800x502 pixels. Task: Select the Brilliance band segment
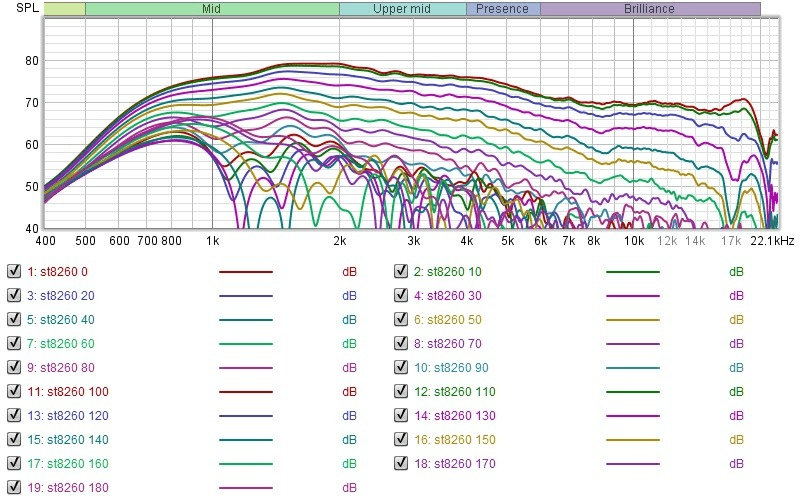coord(650,9)
